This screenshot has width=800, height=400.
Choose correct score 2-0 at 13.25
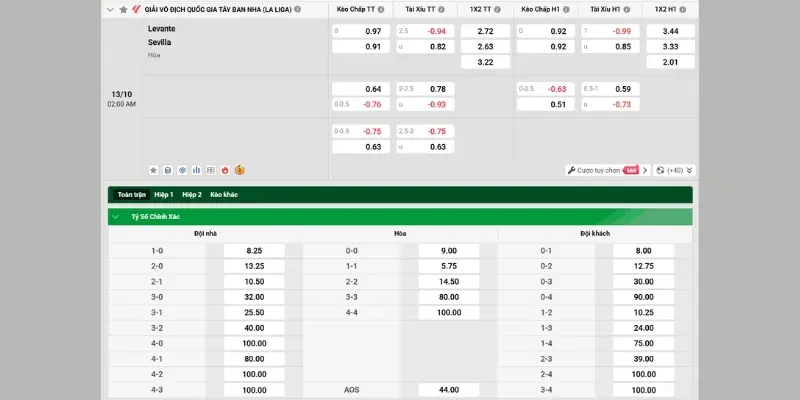tap(254, 266)
